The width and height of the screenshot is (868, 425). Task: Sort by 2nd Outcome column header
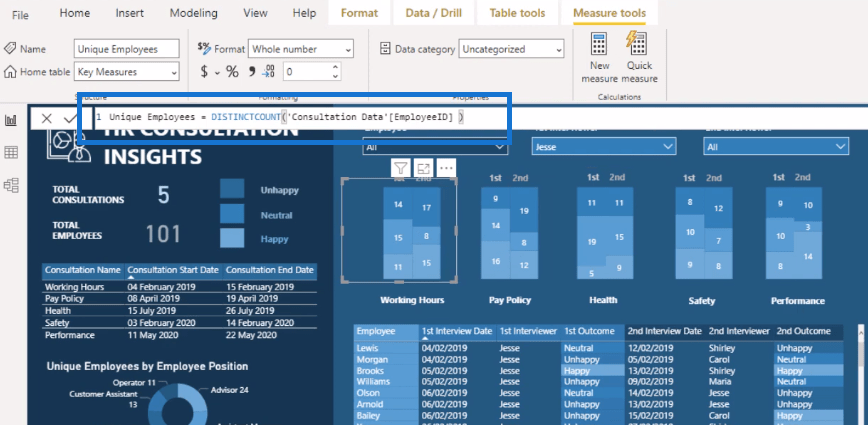click(803, 331)
